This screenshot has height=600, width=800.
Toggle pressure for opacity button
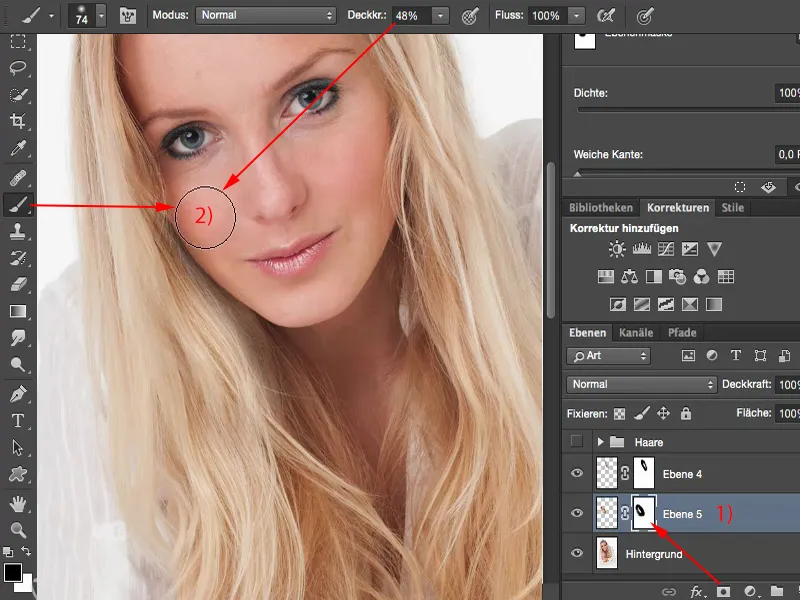tap(469, 16)
